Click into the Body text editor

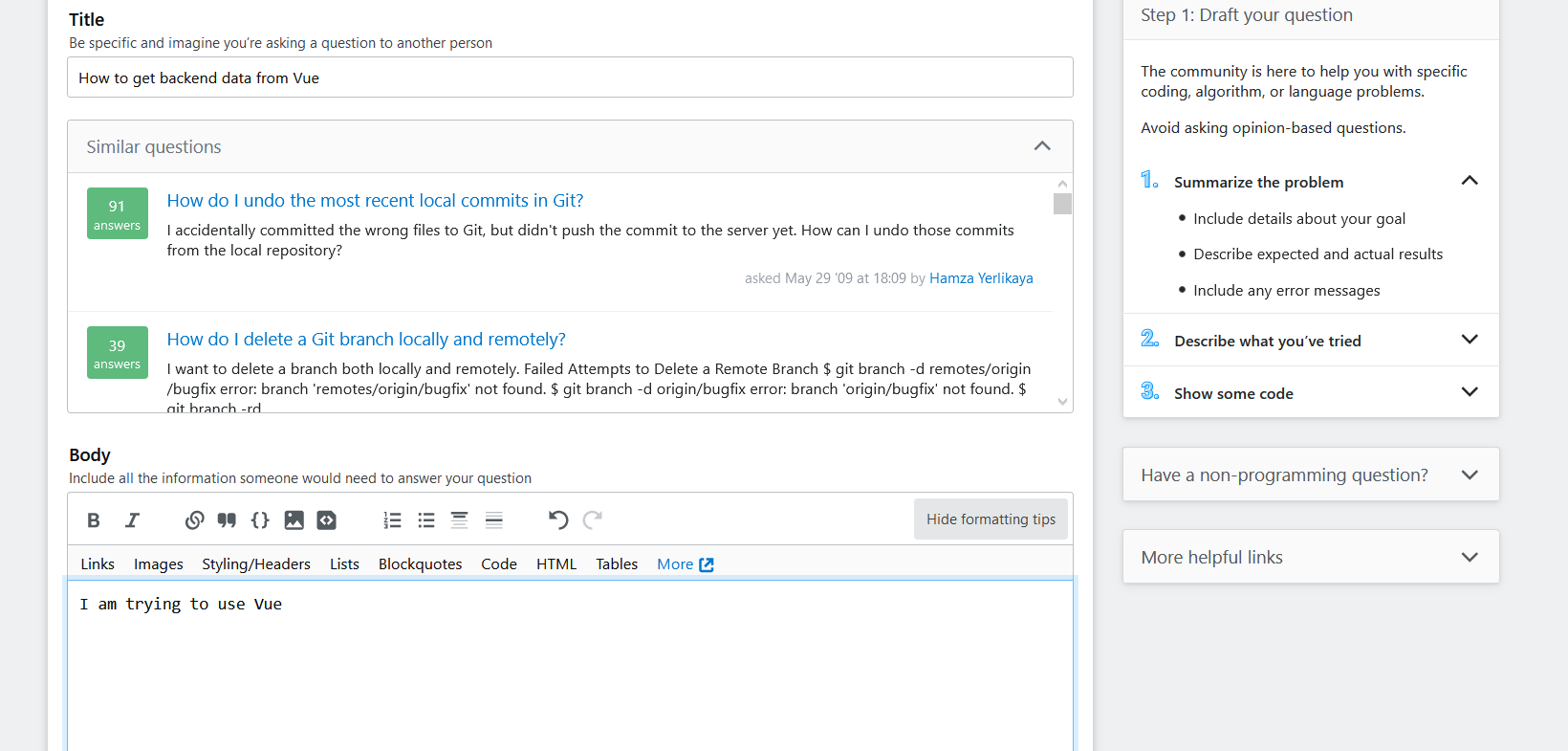[570, 665]
